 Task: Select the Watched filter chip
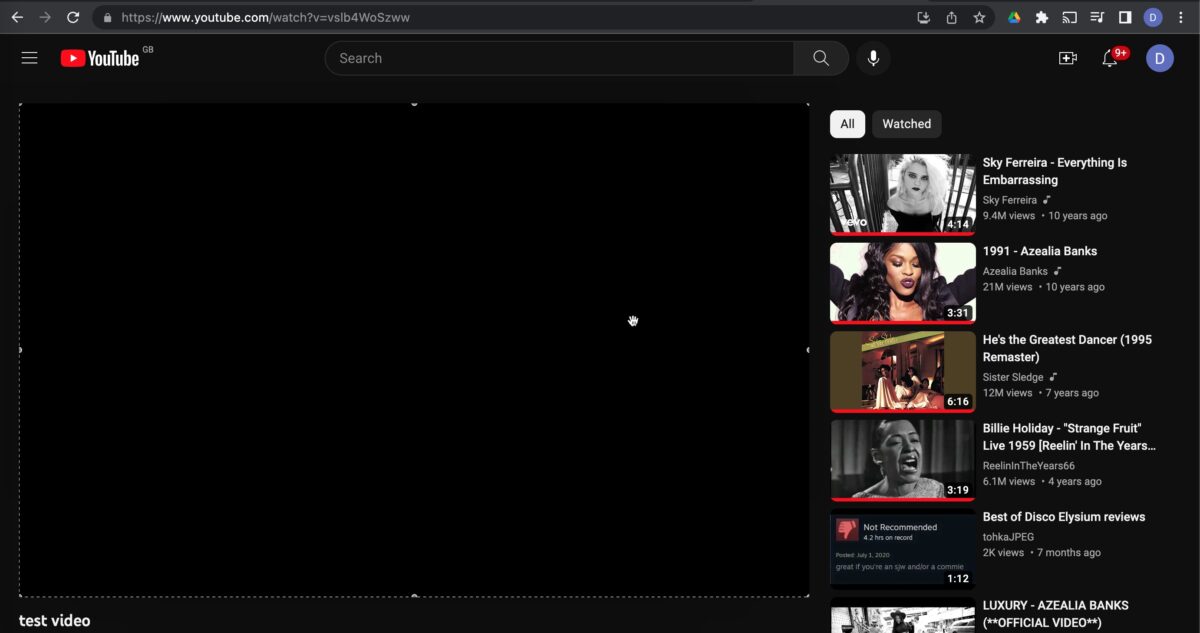click(x=907, y=124)
